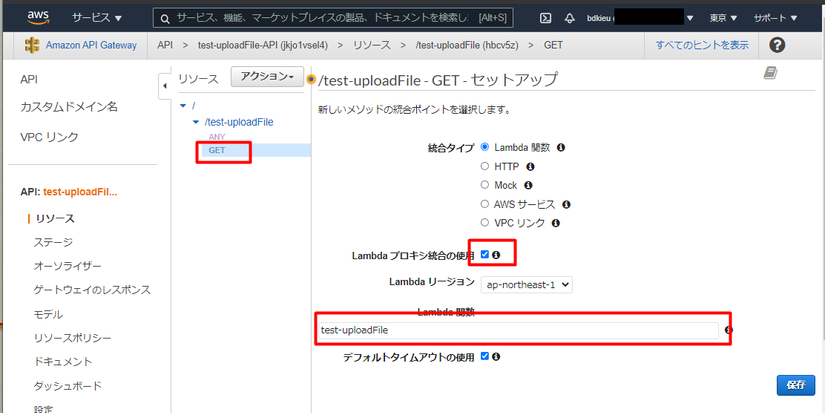The width and height of the screenshot is (825, 413).
Task: Open ダッシュボード in API menu
Action: [68, 386]
